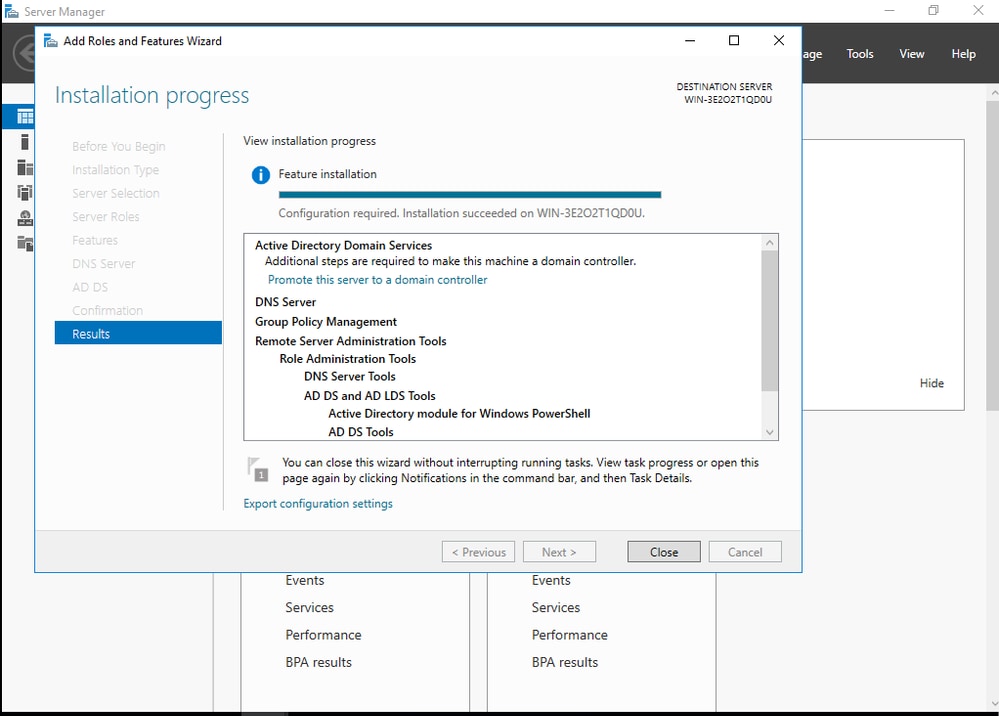Click the AD DS wizard step
This screenshot has height=716, width=999.
(90, 287)
